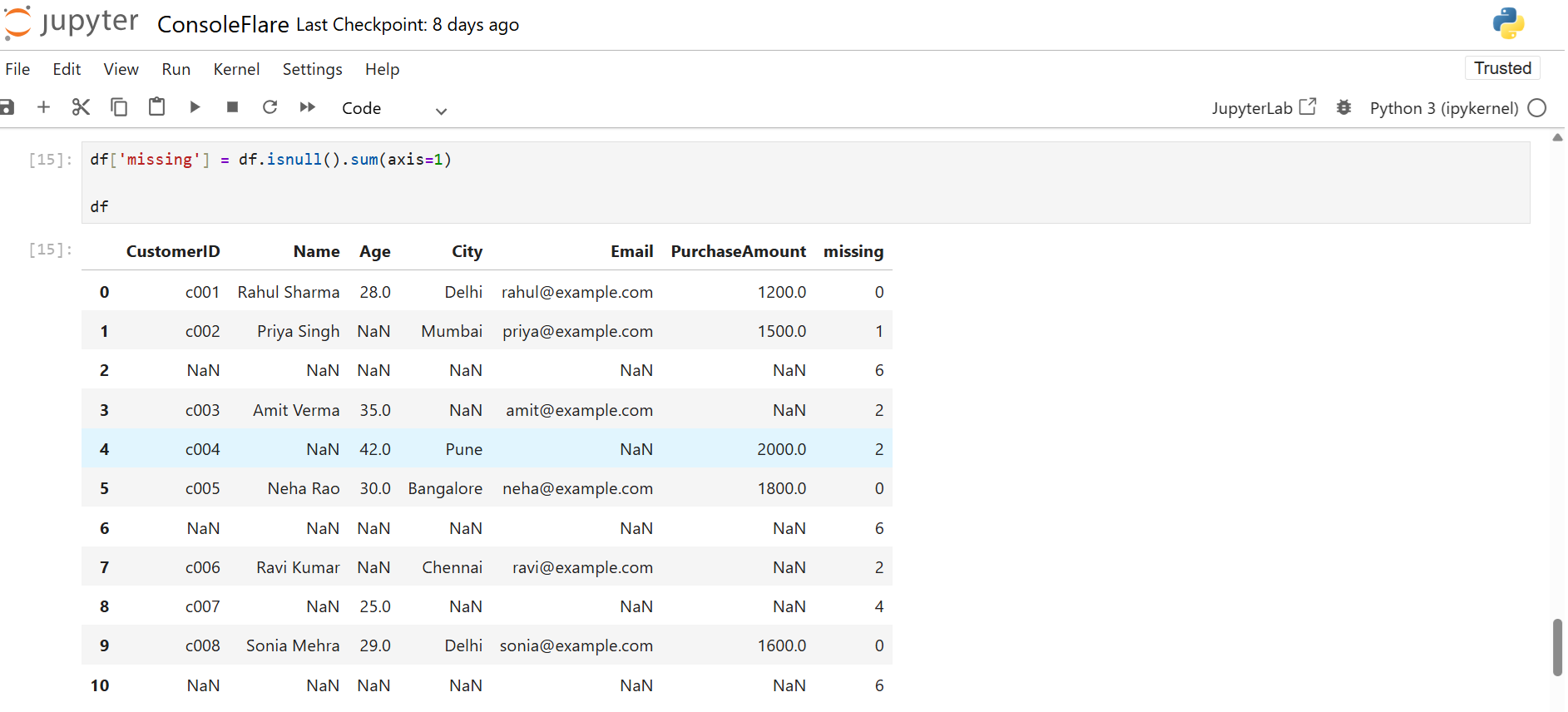1568x712 pixels.
Task: Click the Email column header
Action: click(631, 251)
